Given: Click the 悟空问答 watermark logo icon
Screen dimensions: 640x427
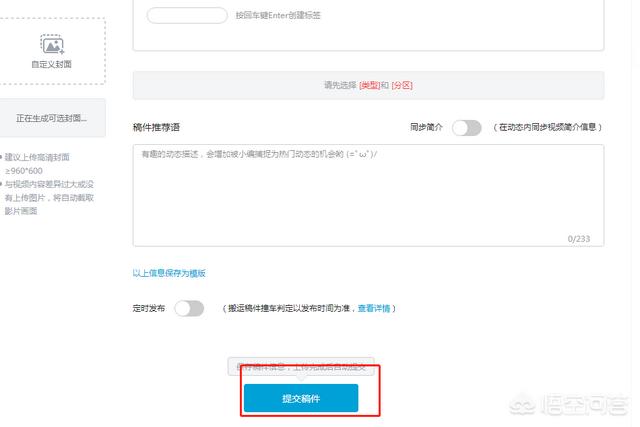Looking at the screenshot, I should click(522, 405).
